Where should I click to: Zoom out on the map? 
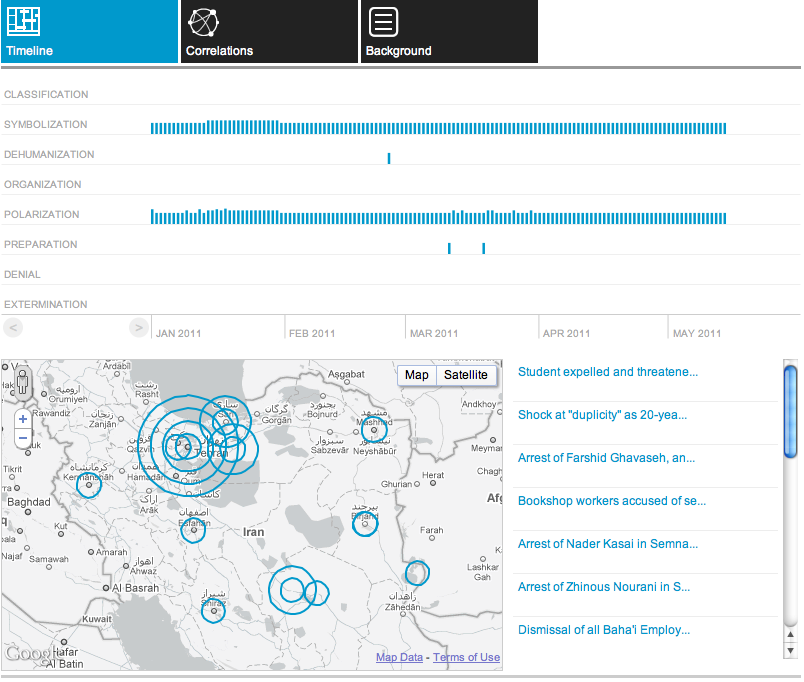click(22, 437)
